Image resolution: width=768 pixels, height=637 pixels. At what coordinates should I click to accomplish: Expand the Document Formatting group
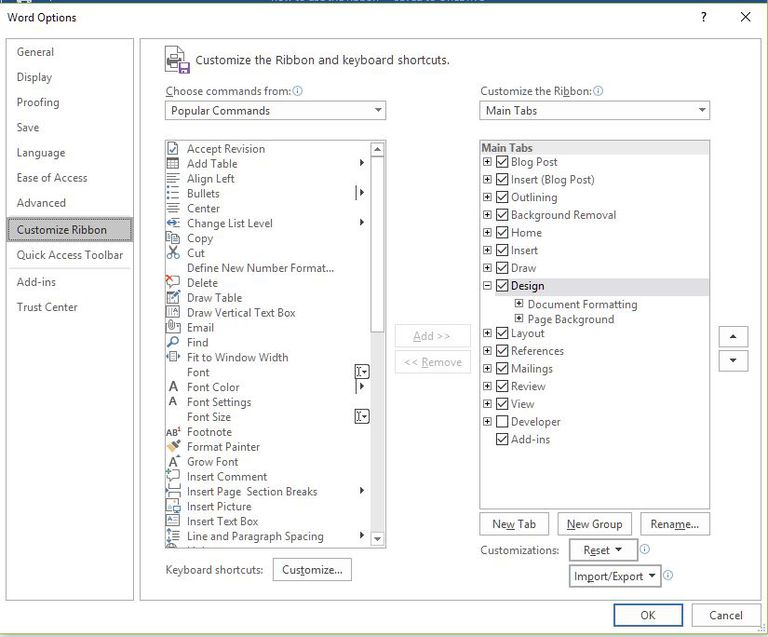519,304
